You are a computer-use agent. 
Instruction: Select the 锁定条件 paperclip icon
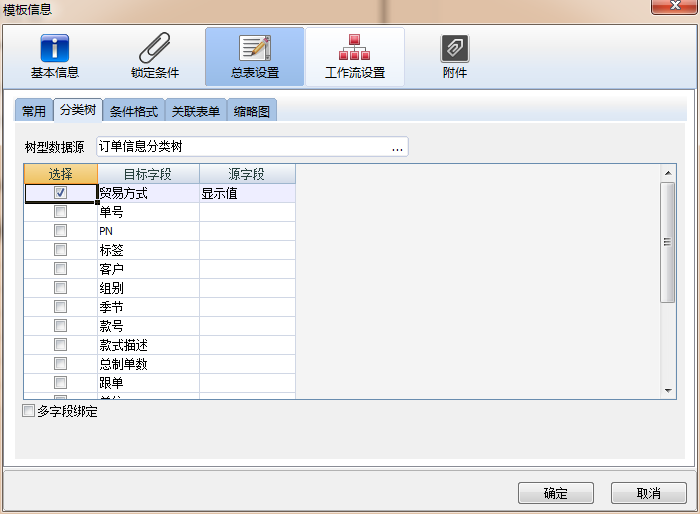coord(154,48)
